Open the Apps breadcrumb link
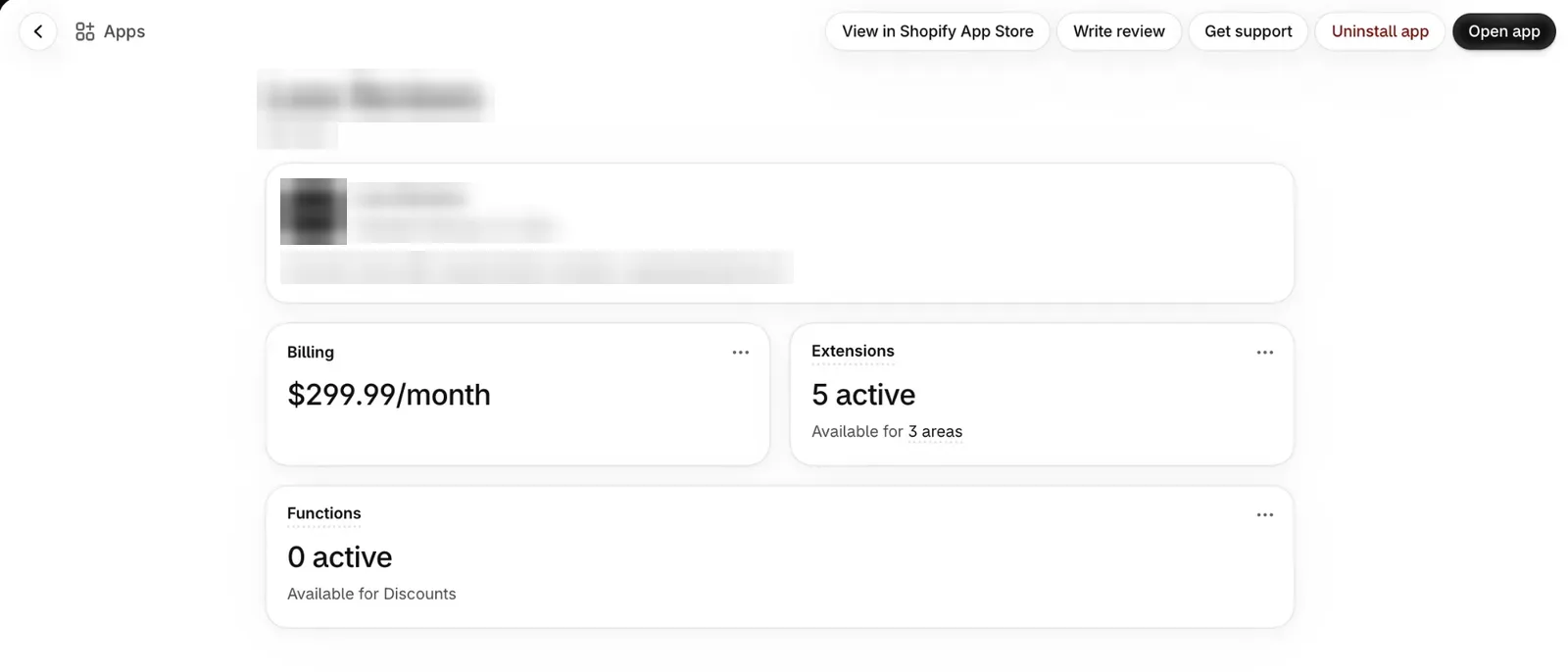The width and height of the screenshot is (1568, 672). click(123, 31)
